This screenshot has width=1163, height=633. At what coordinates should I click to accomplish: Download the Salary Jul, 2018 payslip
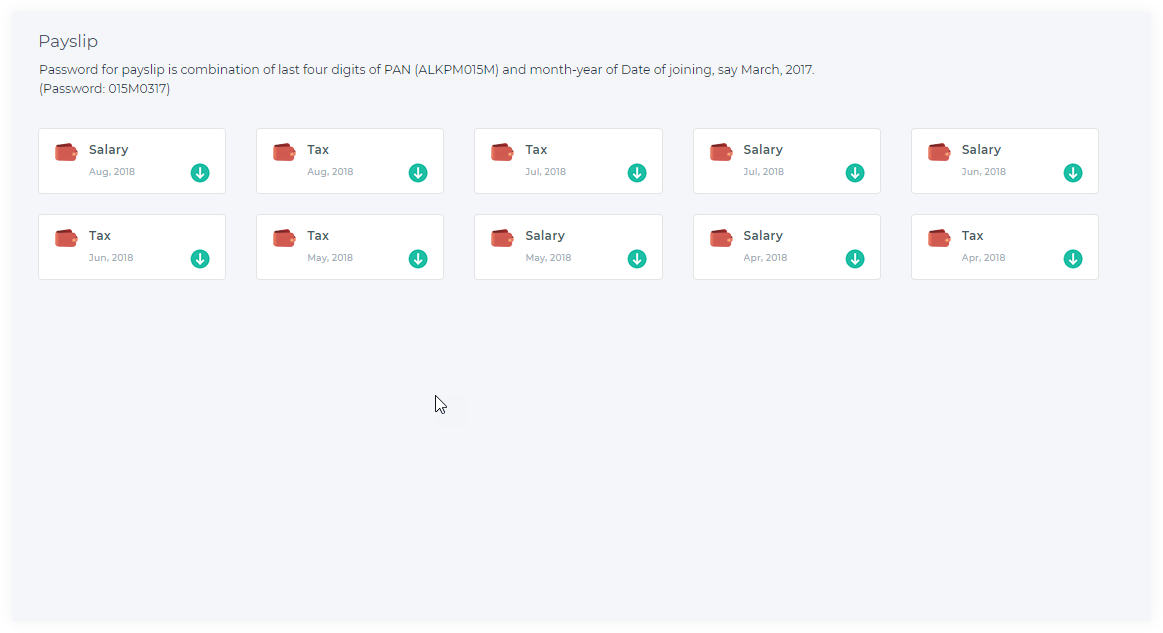[x=854, y=173]
